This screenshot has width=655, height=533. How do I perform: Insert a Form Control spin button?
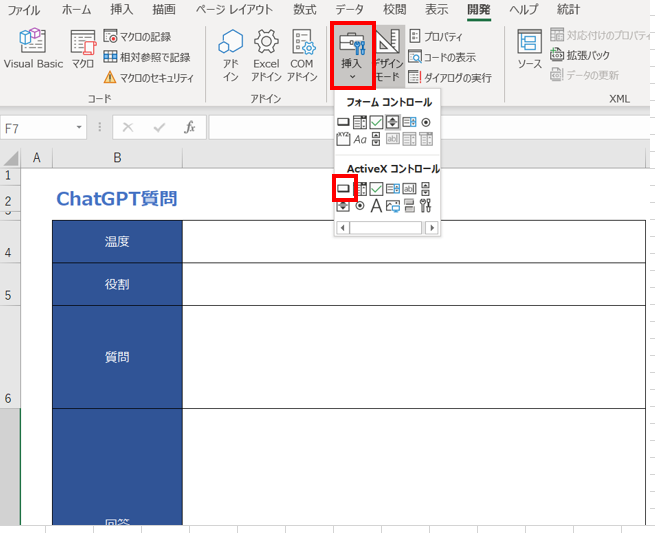point(392,122)
